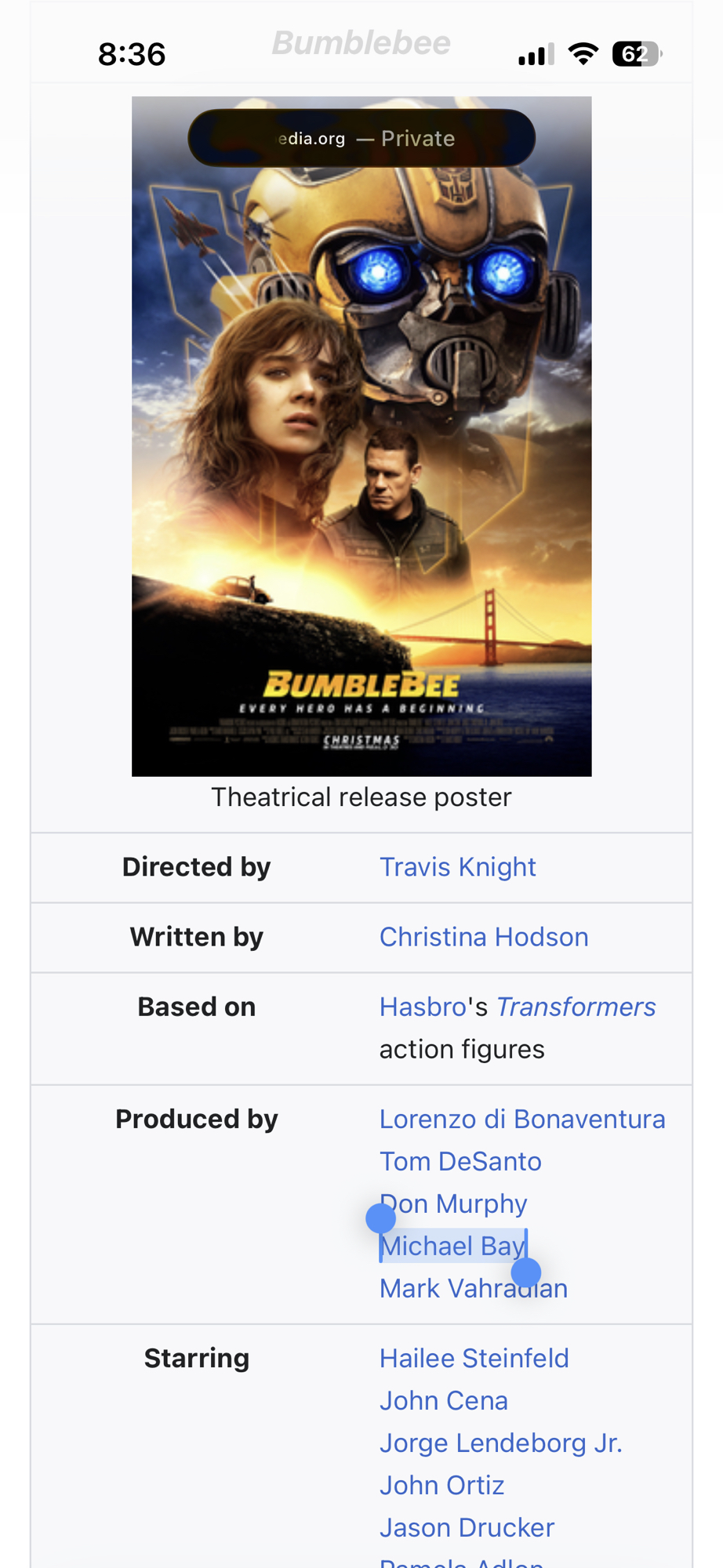Tap the battery level indicator
Image resolution: width=723 pixels, height=1568 pixels.
click(637, 54)
